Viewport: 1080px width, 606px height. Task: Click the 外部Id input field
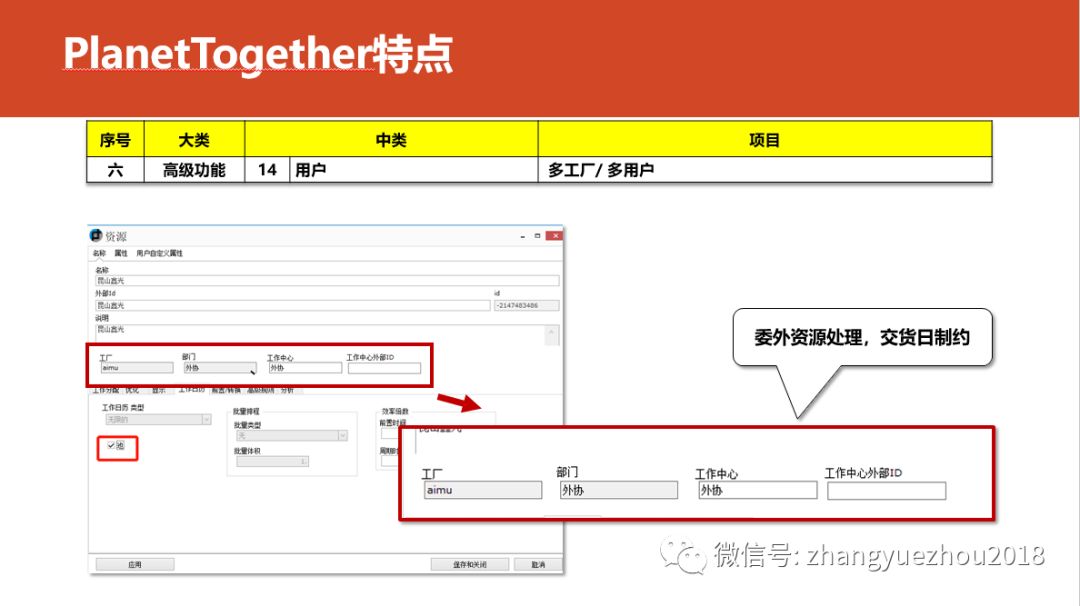(x=292, y=305)
